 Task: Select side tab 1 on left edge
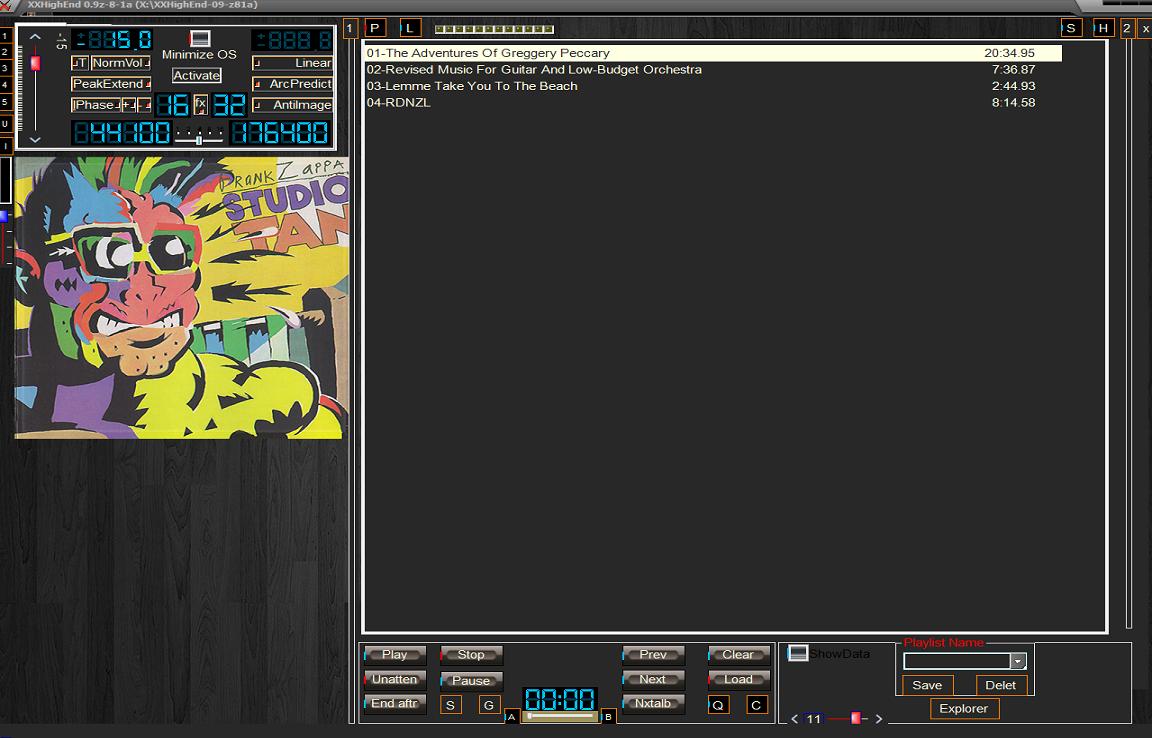tap(5, 36)
